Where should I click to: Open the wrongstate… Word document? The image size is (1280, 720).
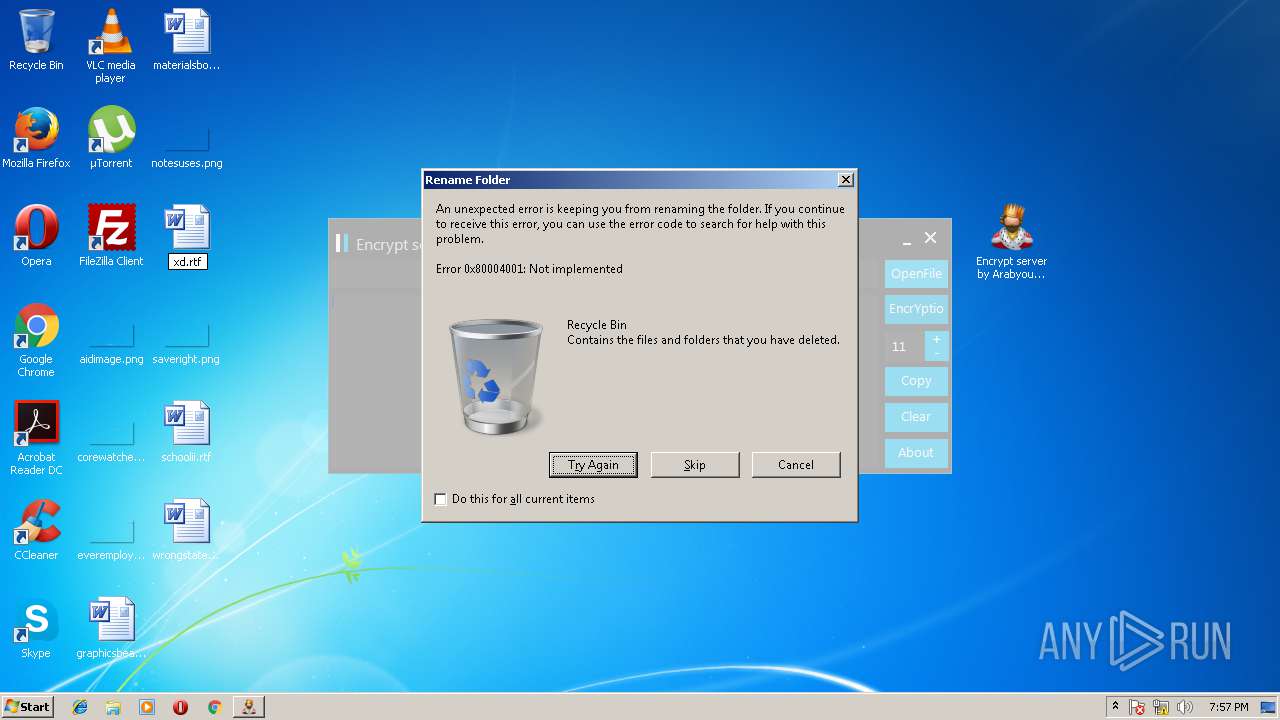tap(186, 530)
